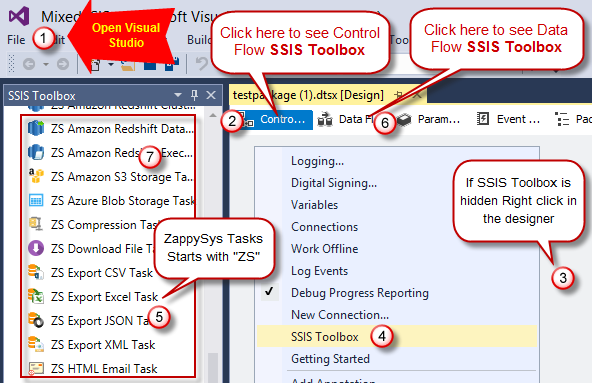
Task: Open the SSIS Toolbox window options dropdown
Action: coord(177,95)
